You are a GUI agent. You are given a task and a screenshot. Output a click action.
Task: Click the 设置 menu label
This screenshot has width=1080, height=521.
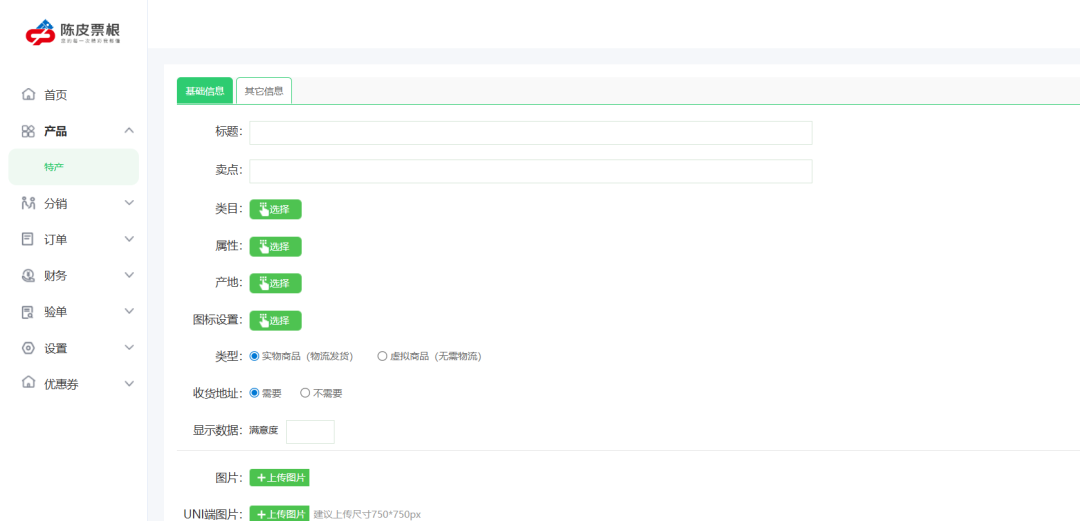56,349
